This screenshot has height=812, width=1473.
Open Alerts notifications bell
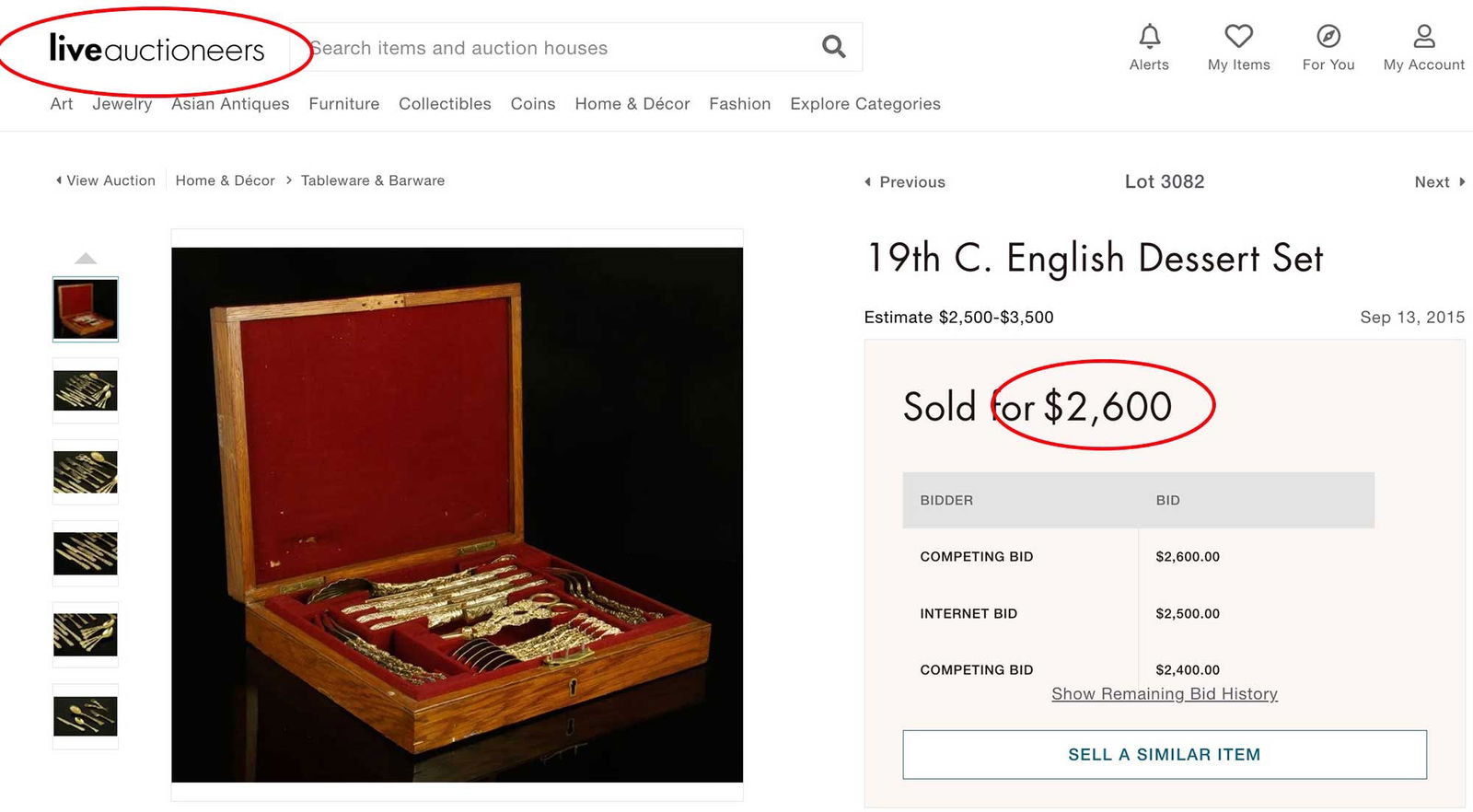1149,37
